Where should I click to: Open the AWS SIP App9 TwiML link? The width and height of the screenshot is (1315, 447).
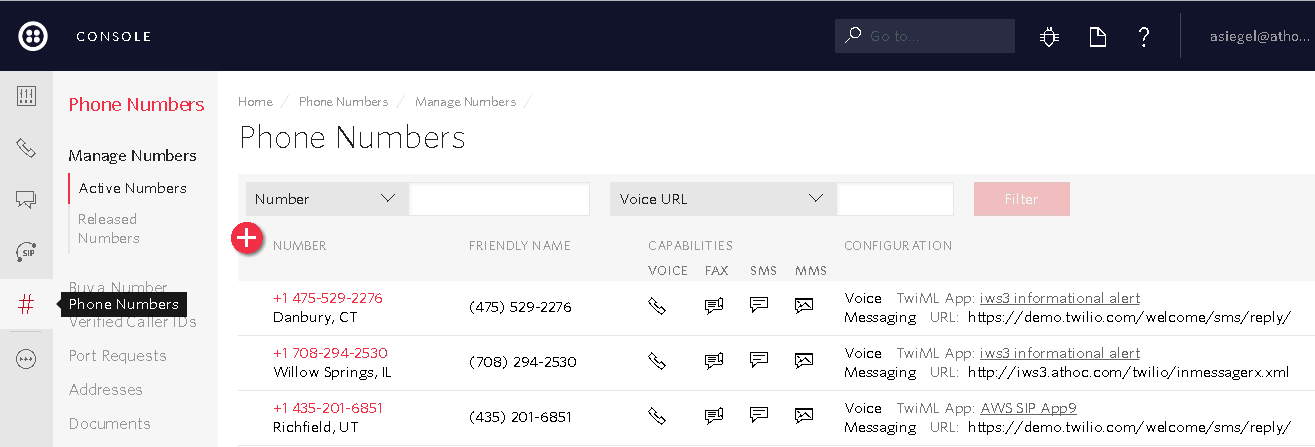1028,408
